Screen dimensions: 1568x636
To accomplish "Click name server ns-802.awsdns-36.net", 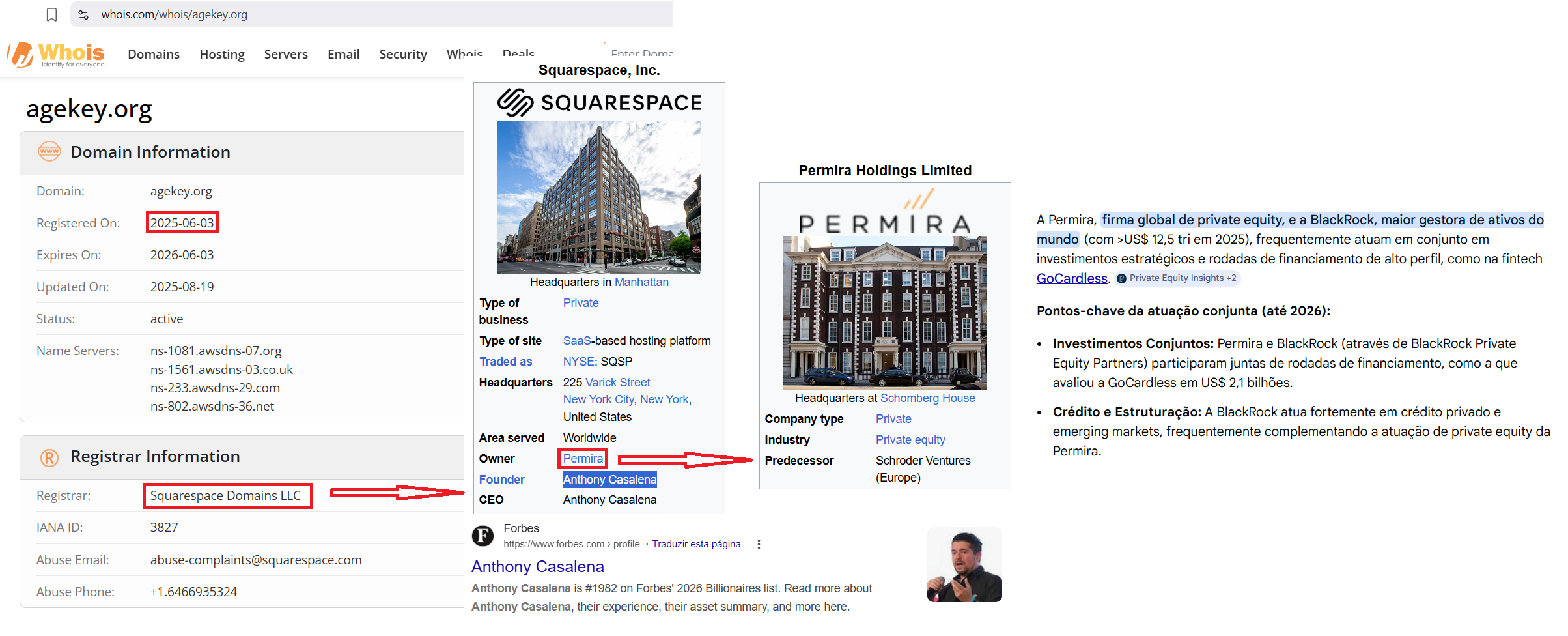I will (212, 406).
